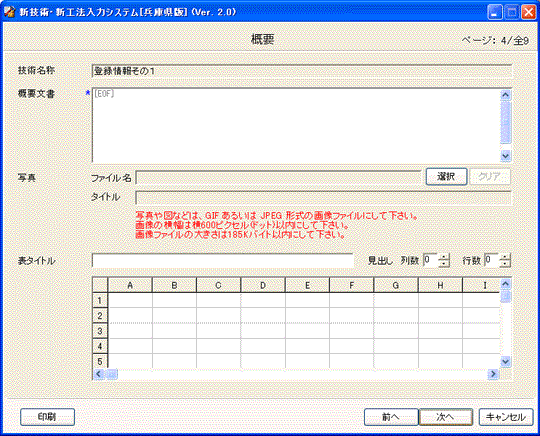
Task: Close the window with the red X
Action: pos(529,12)
